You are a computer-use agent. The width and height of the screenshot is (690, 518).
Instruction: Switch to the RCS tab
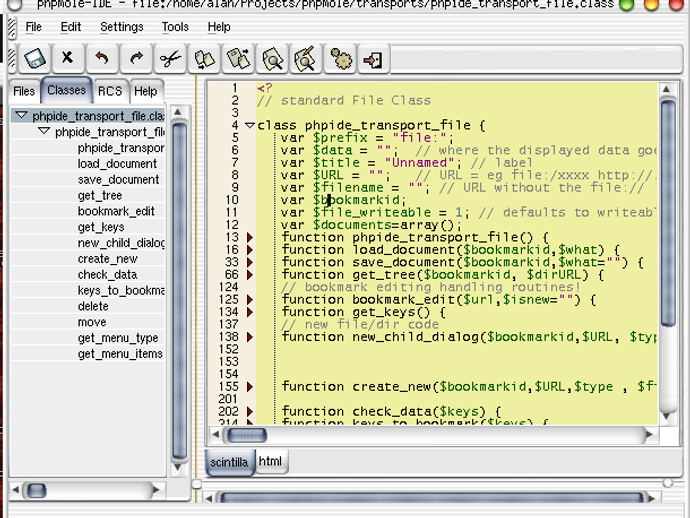click(x=110, y=92)
